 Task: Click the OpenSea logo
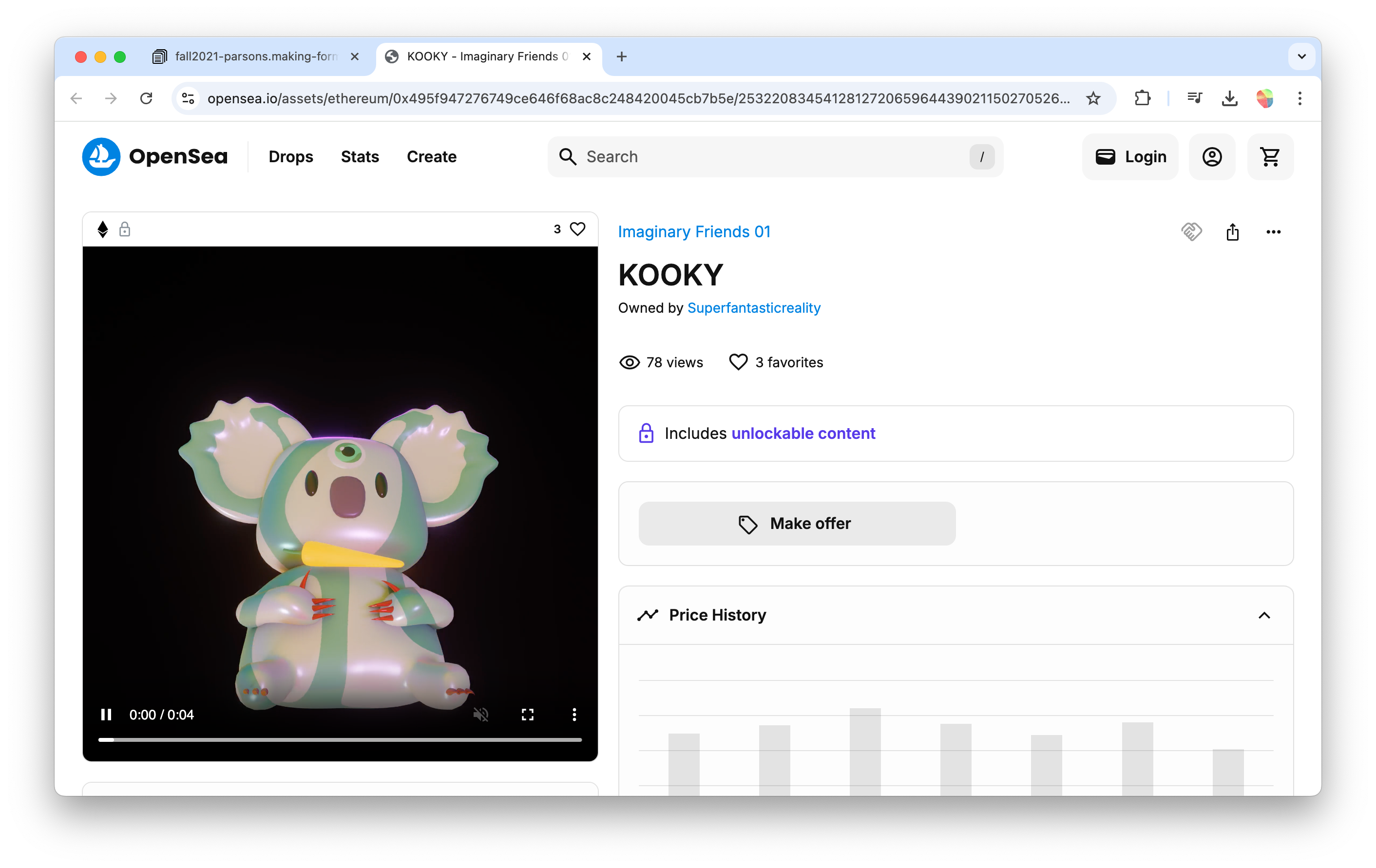click(155, 156)
